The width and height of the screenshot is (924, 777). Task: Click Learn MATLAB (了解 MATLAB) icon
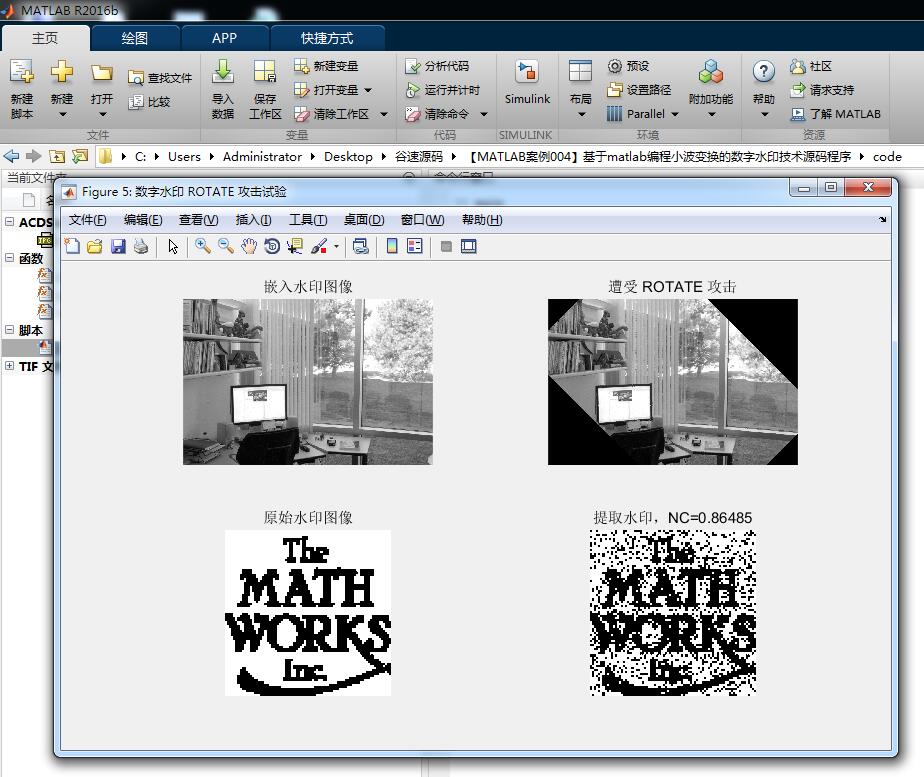point(797,114)
